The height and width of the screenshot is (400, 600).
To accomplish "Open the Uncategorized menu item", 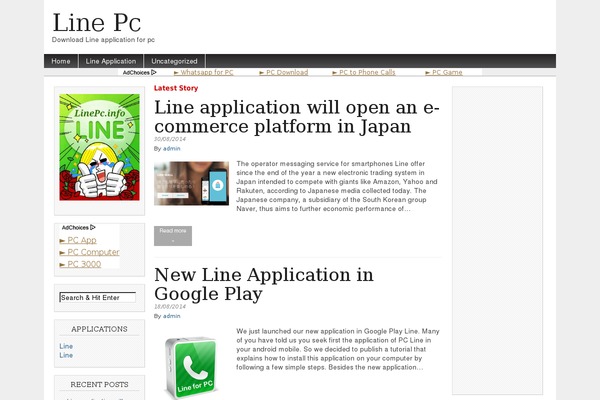I will point(174,61).
